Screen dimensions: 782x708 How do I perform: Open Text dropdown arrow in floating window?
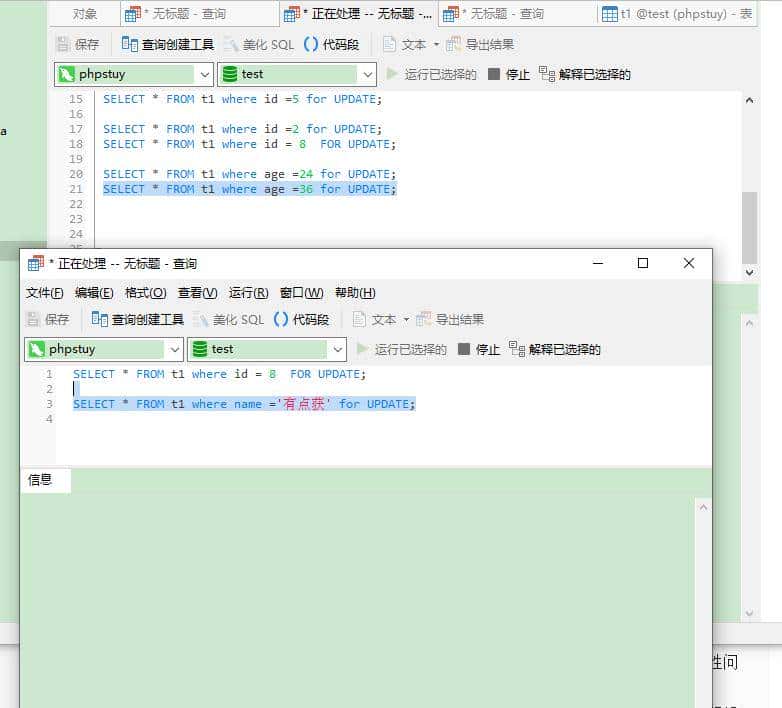coord(406,319)
